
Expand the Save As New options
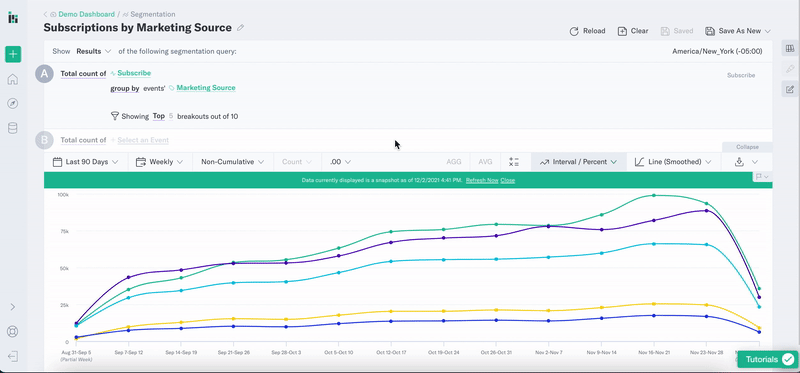coord(767,31)
